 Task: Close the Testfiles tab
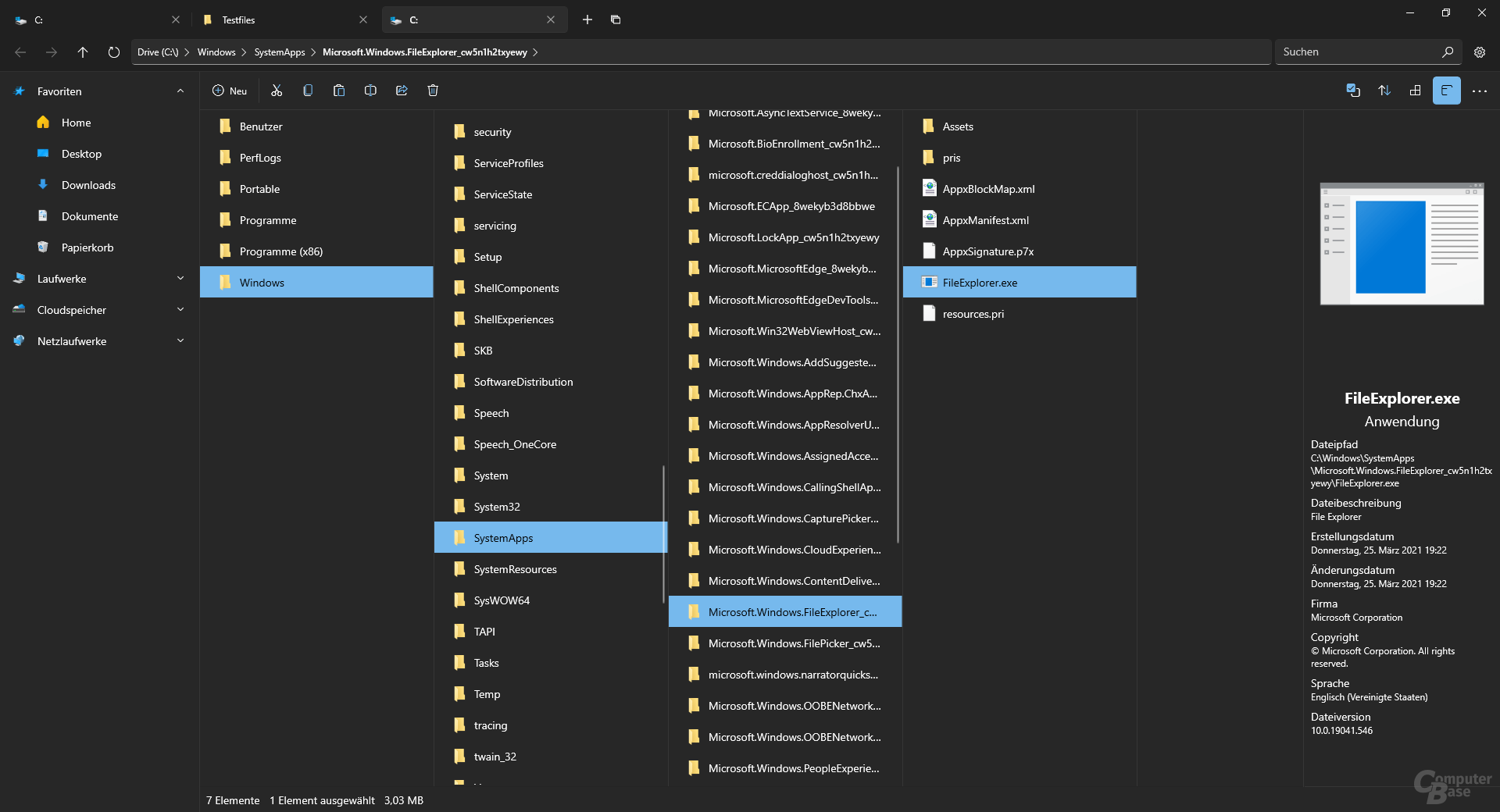point(363,20)
